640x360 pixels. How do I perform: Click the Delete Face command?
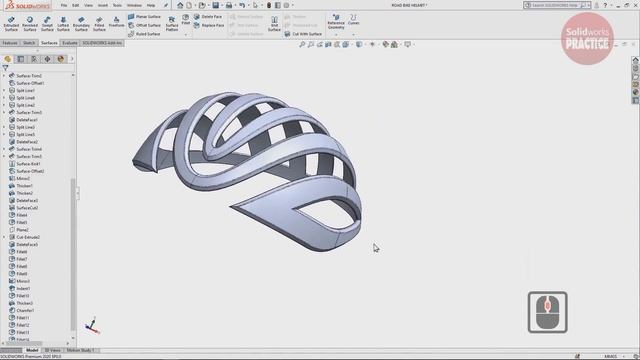click(208, 17)
